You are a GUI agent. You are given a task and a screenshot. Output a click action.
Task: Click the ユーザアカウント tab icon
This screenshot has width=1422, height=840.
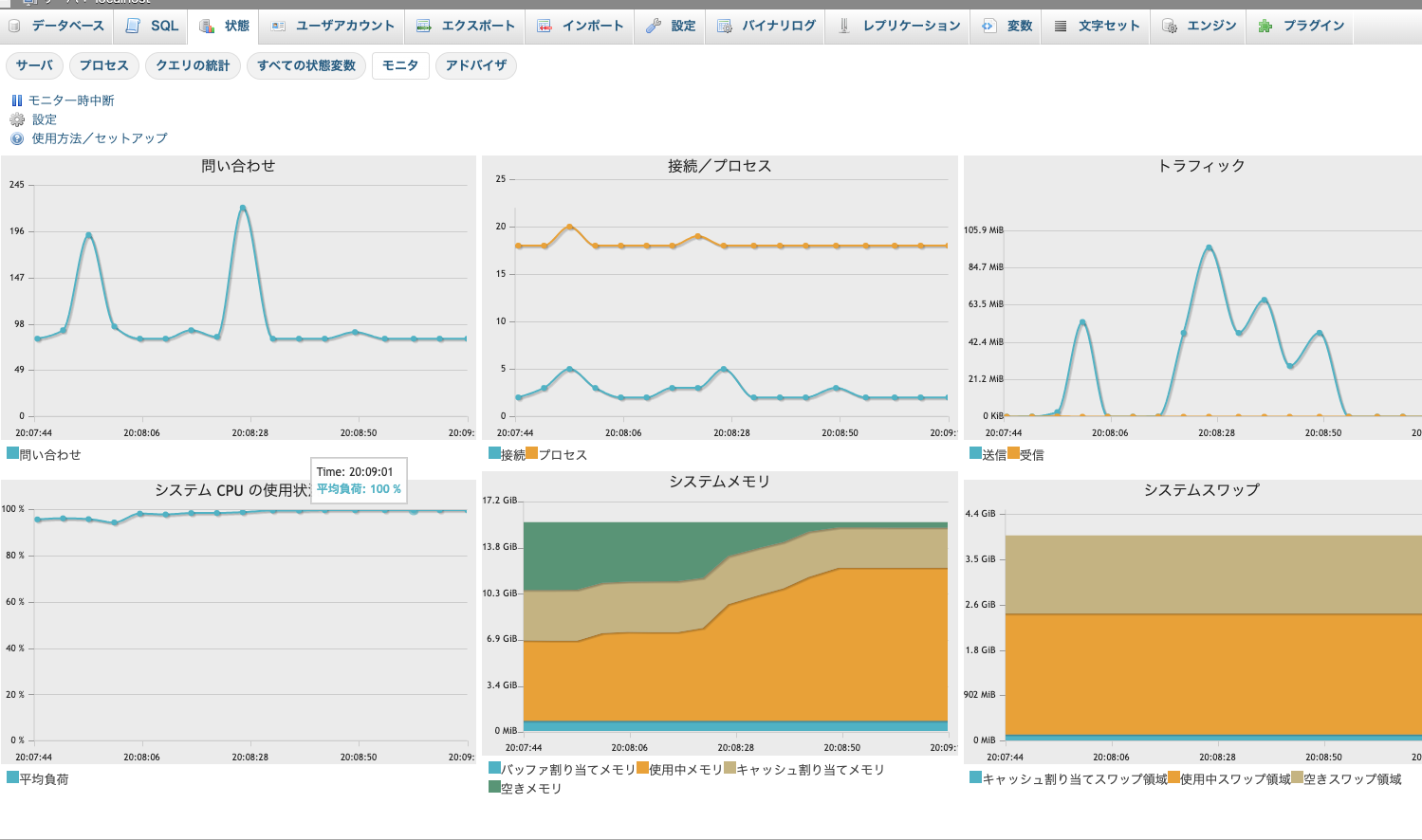coord(279,26)
